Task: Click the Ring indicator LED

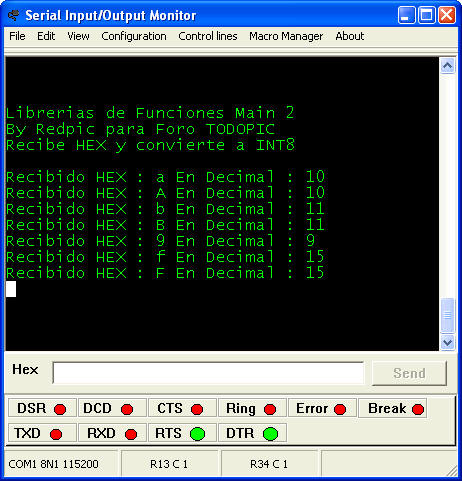Action: [270, 409]
